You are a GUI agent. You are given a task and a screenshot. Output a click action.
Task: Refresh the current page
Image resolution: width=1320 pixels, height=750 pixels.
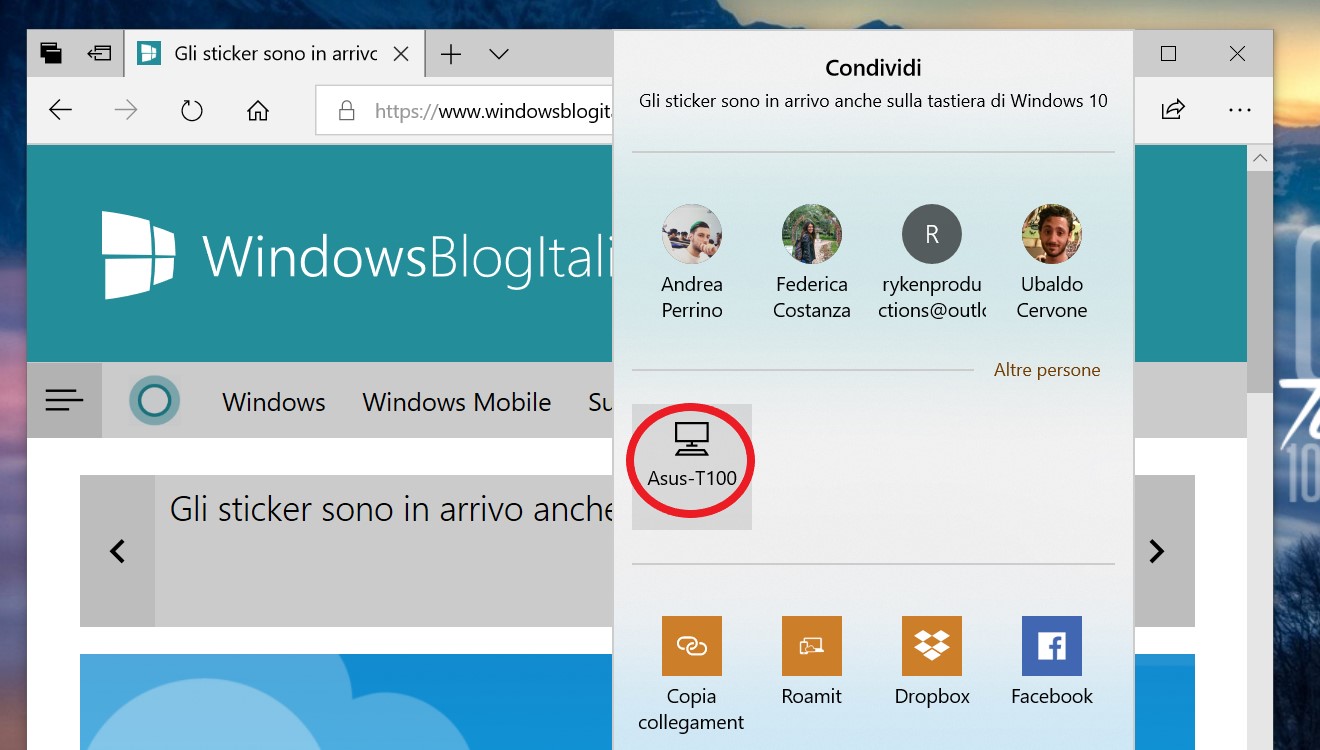(192, 110)
